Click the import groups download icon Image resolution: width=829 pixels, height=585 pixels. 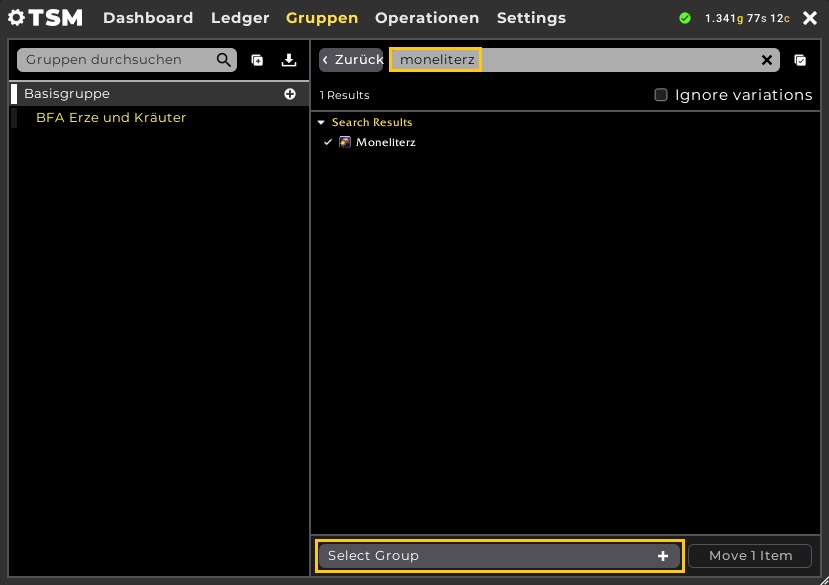tap(289, 60)
